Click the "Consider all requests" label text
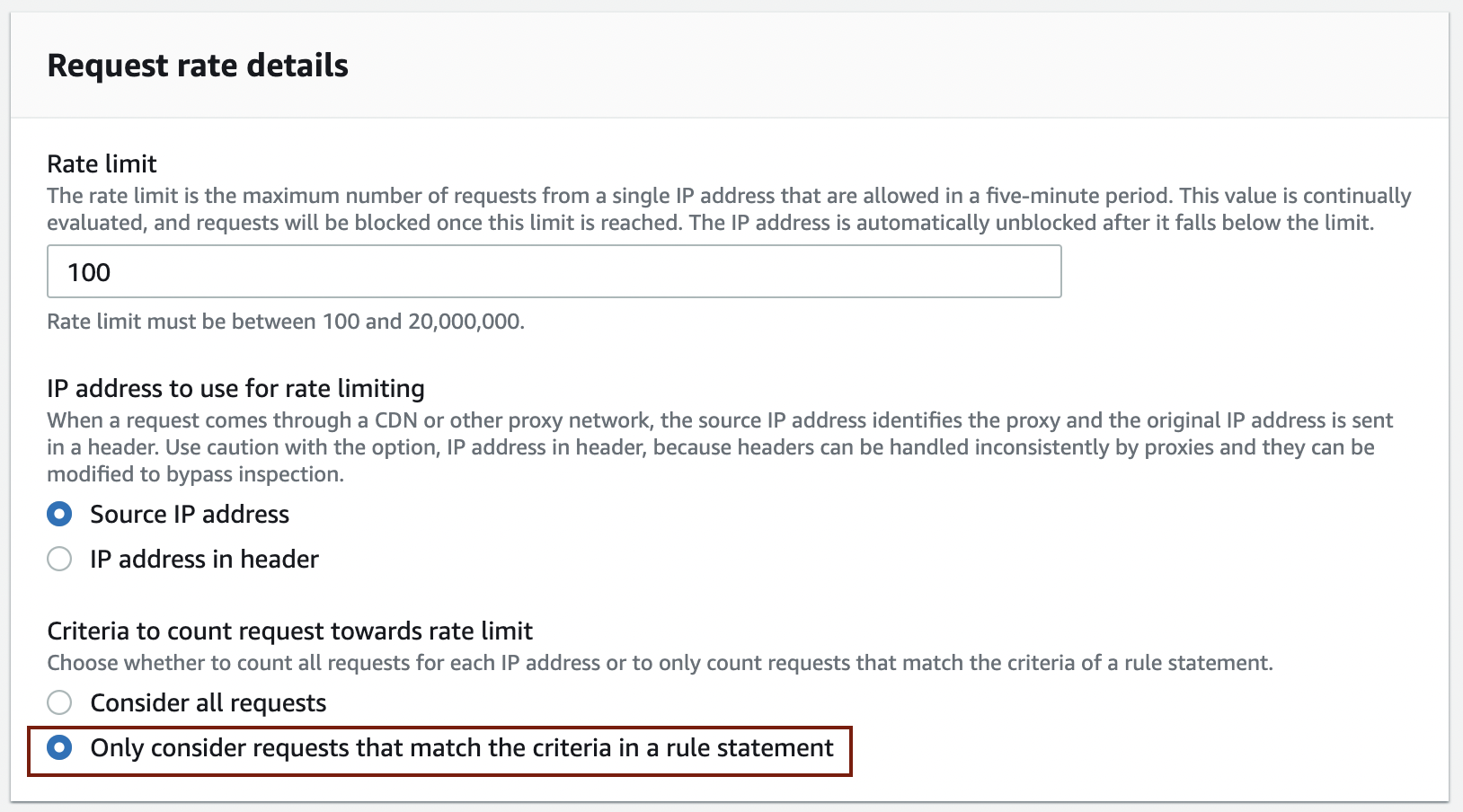The width and height of the screenshot is (1463, 812). pyautogui.click(x=208, y=702)
